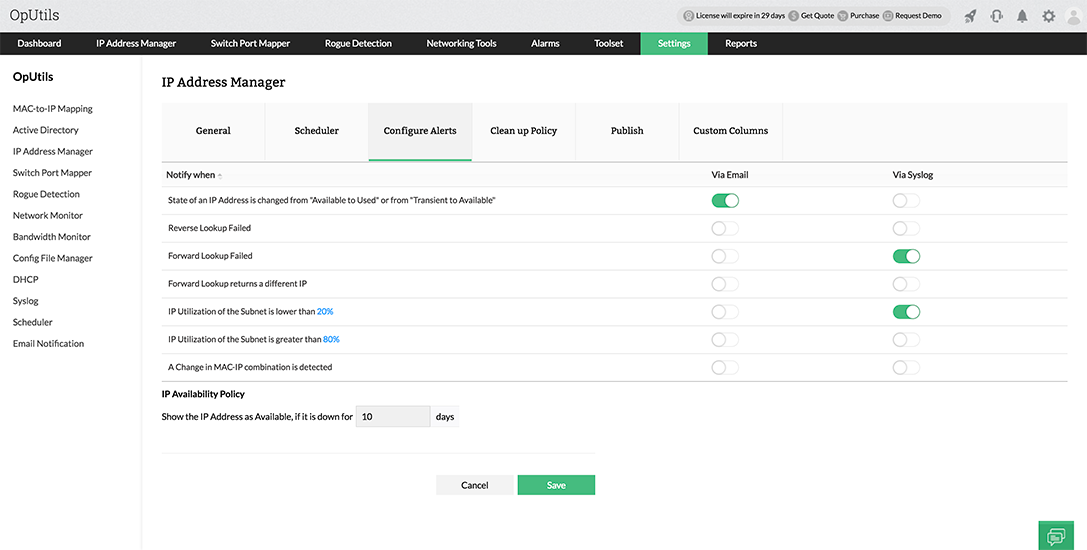
Task: Click the Request Demo icon
Action: coord(887,15)
